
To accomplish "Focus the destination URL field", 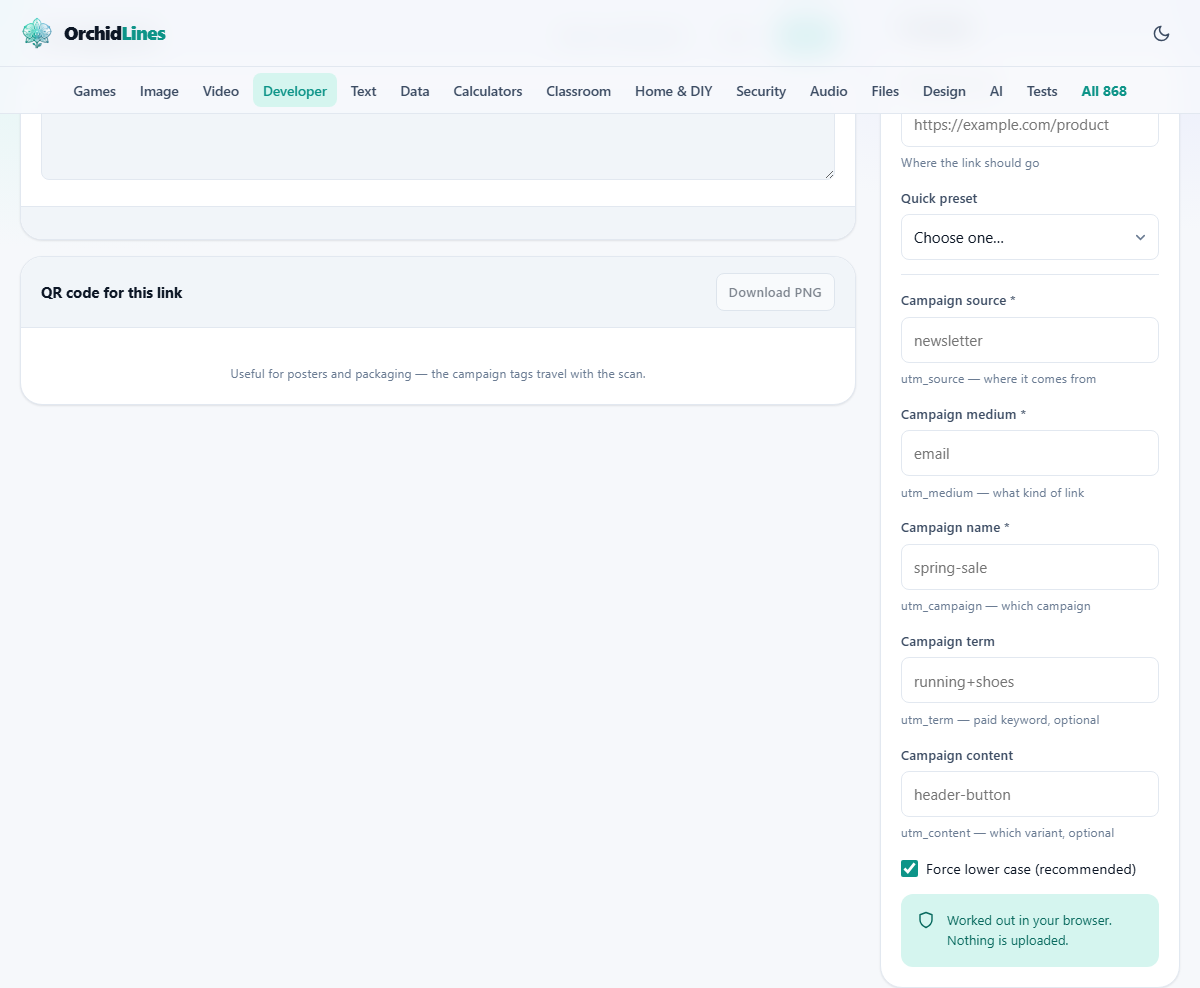I will (1030, 128).
